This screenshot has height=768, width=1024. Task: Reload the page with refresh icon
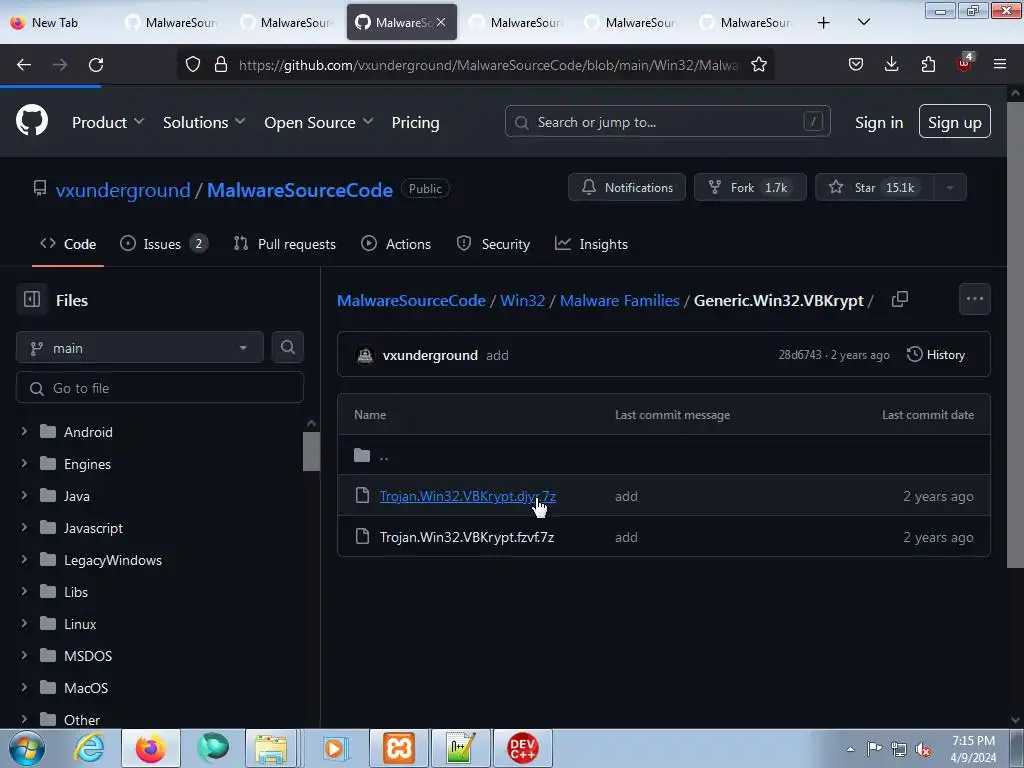pos(96,65)
